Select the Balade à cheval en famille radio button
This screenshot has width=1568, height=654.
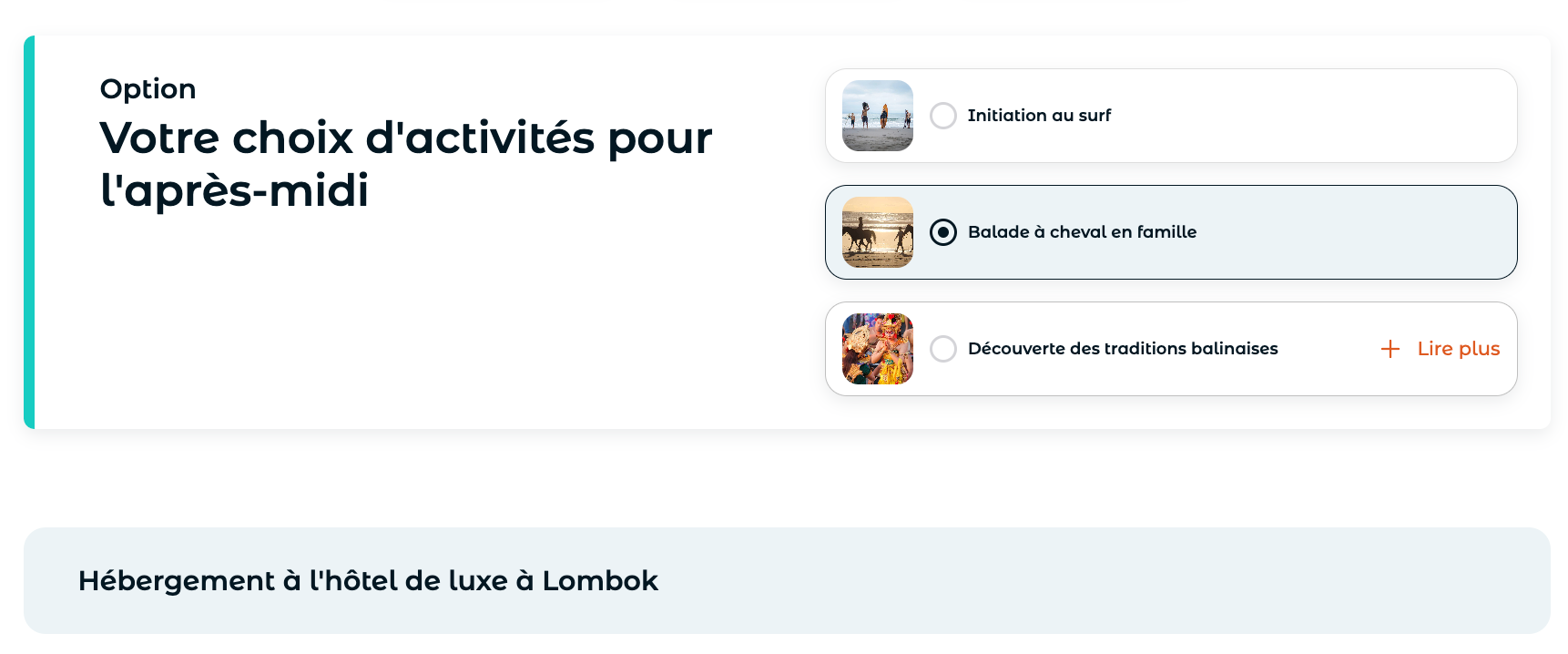[x=943, y=232]
